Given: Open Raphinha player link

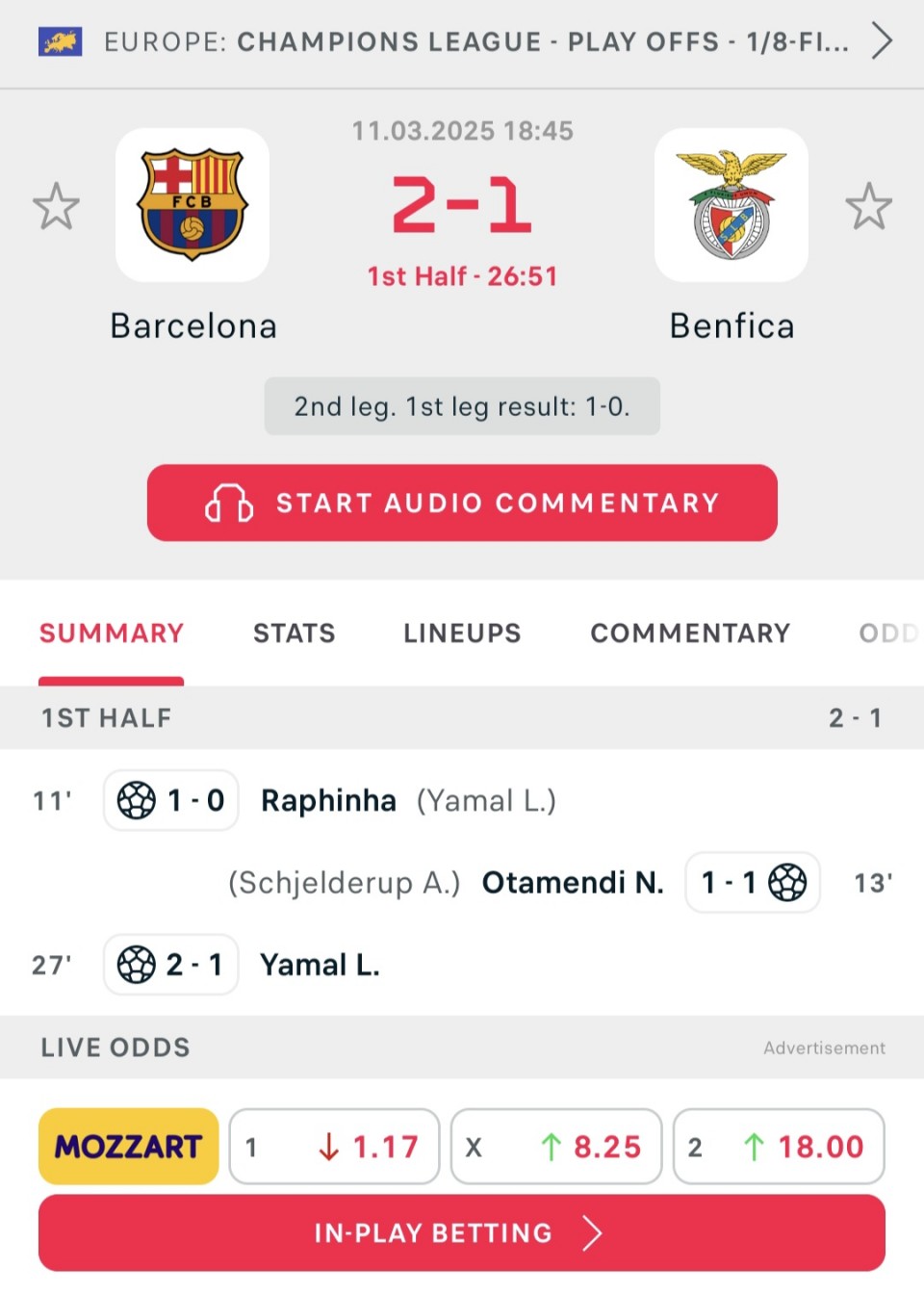Looking at the screenshot, I should pos(328,800).
